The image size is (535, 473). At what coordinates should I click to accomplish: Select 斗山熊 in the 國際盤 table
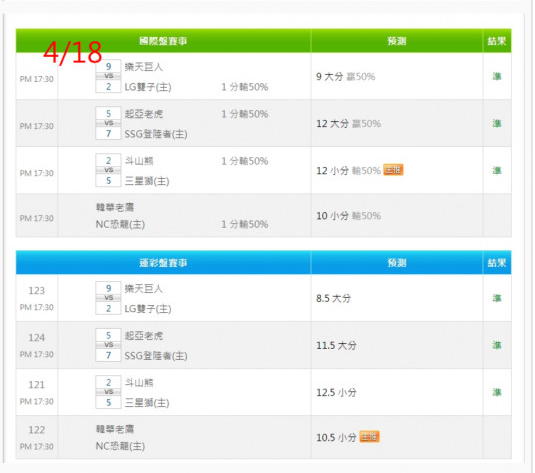coord(139,161)
